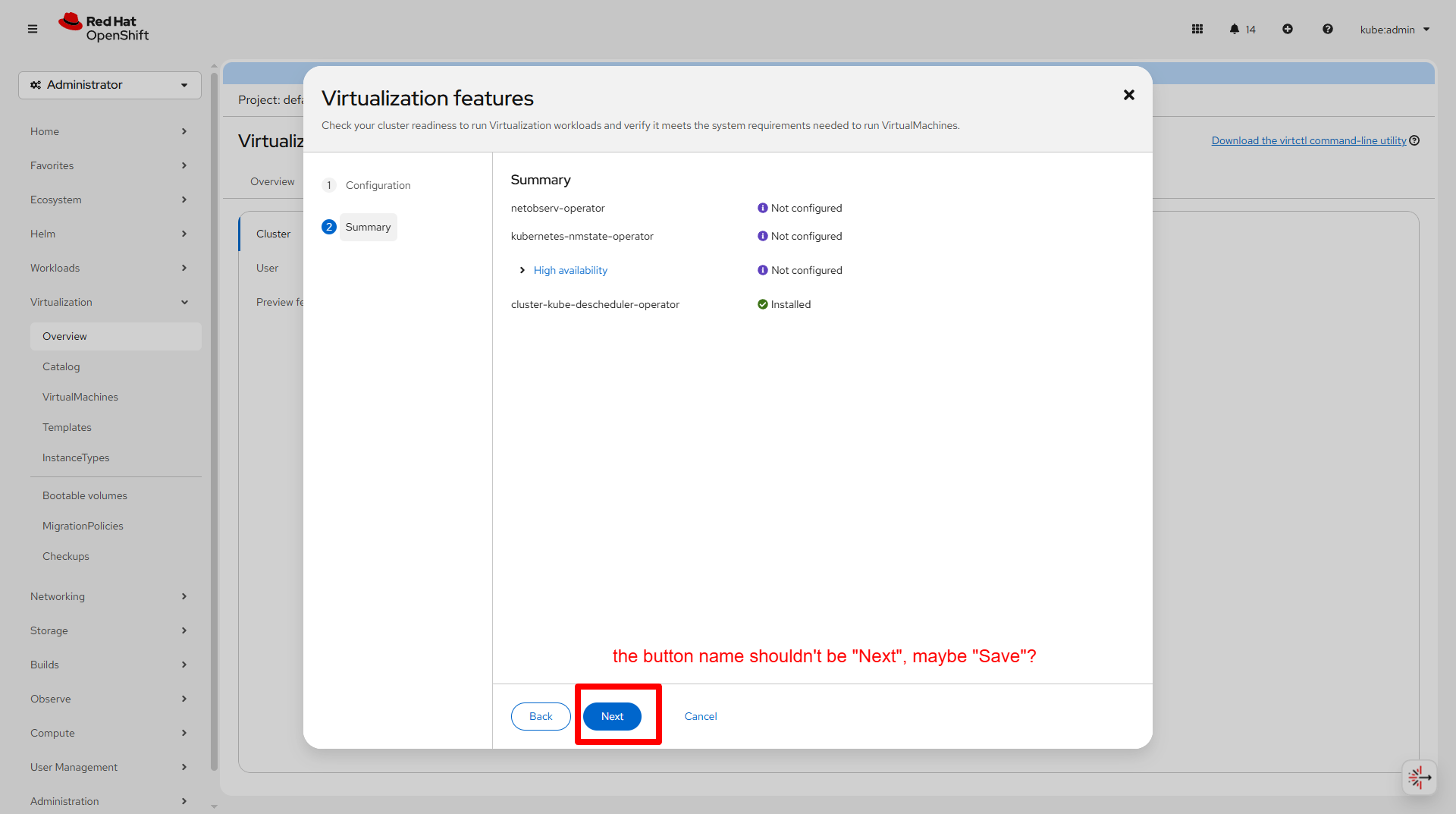Select the Cluster settings tab
Image resolution: width=1456 pixels, height=814 pixels.
273,234
